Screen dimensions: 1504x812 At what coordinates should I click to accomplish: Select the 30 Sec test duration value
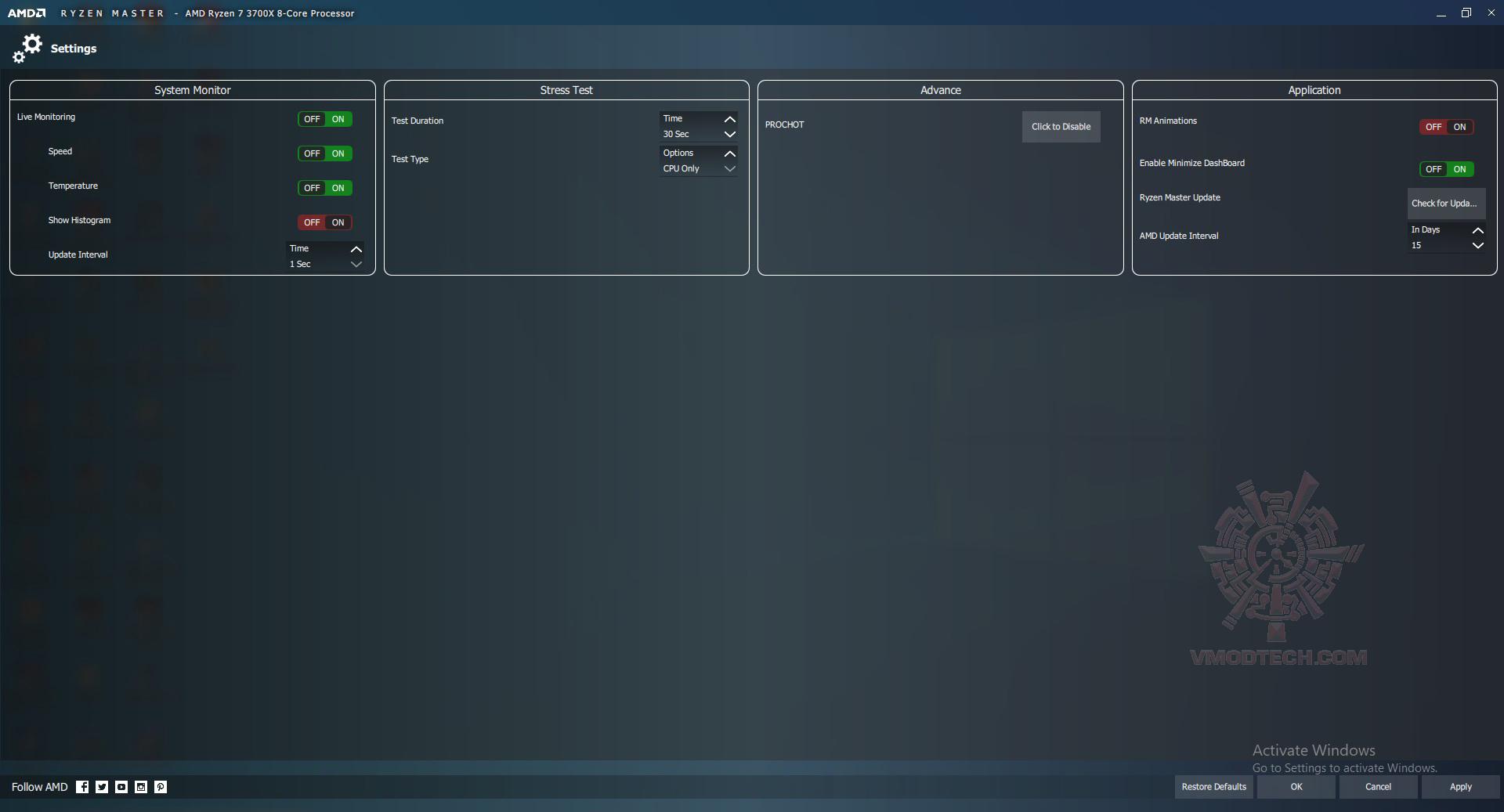(x=676, y=135)
